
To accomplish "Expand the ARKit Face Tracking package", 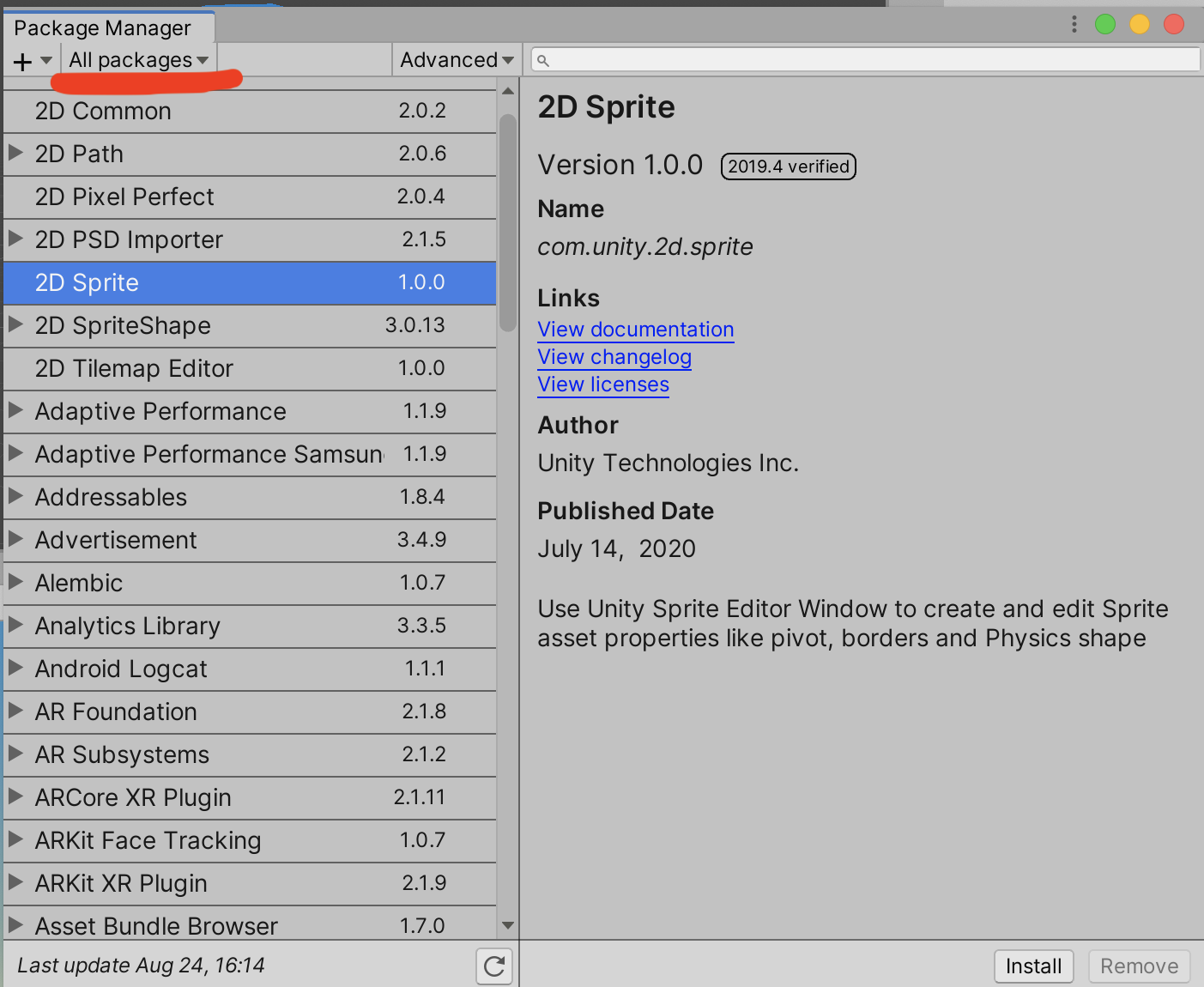I will (x=15, y=839).
